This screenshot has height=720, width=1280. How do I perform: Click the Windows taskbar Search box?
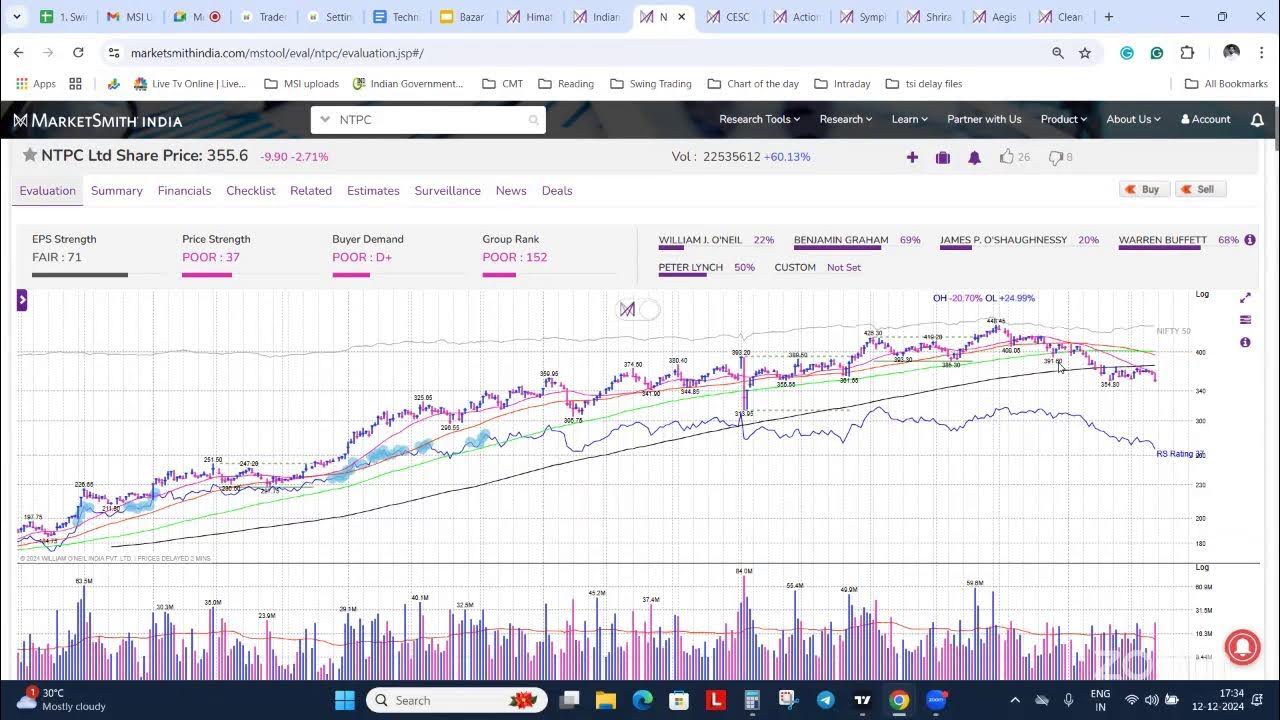click(455, 700)
